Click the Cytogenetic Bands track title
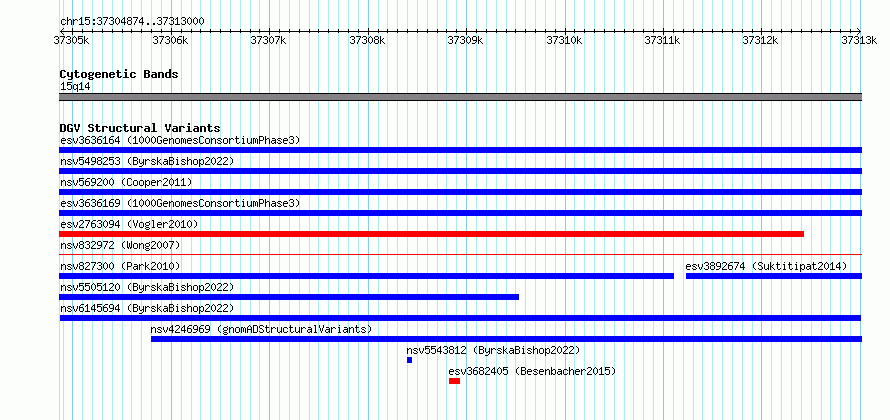The height and width of the screenshot is (420, 890). 119,74
